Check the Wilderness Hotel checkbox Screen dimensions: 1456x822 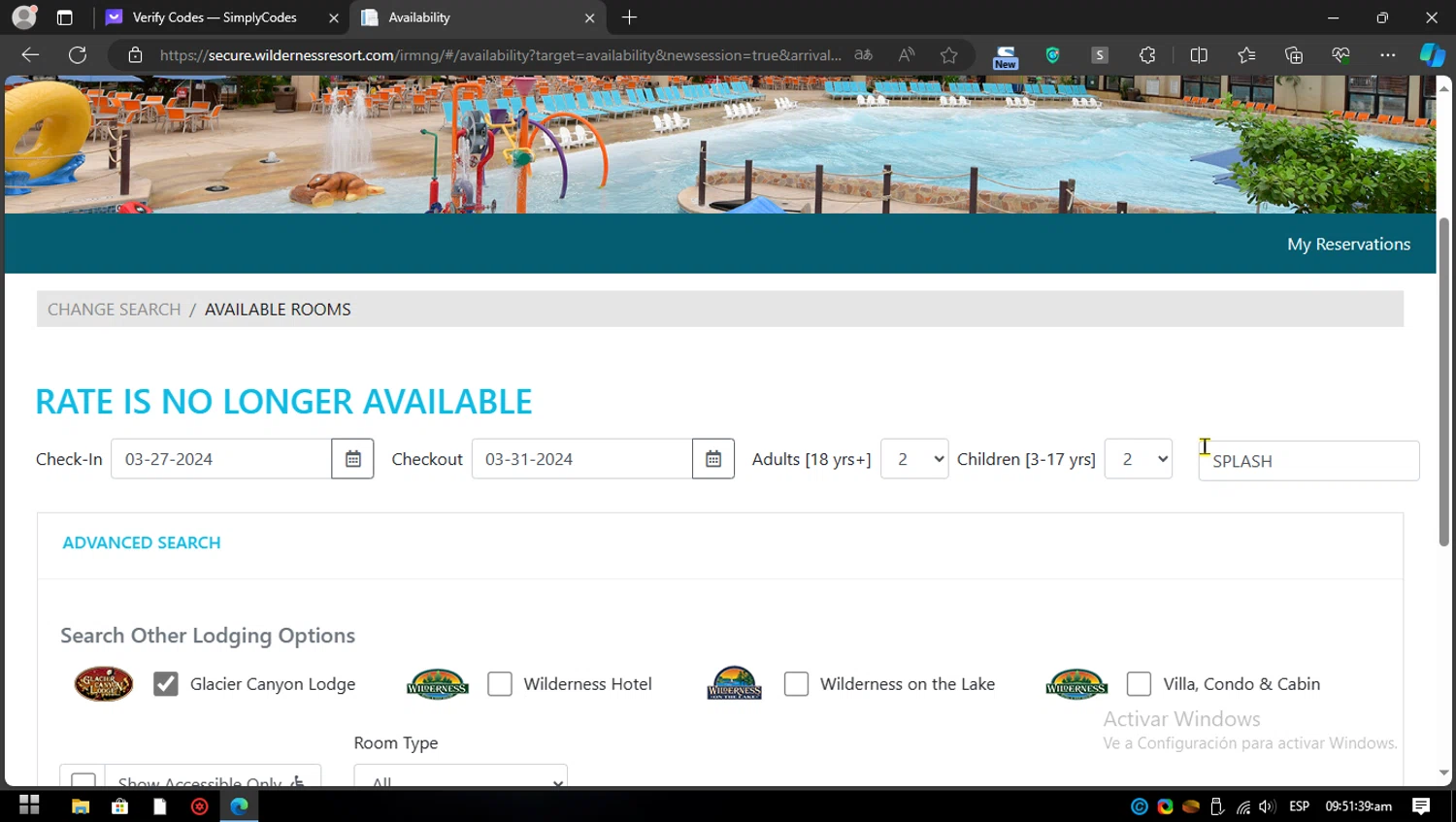(x=500, y=684)
